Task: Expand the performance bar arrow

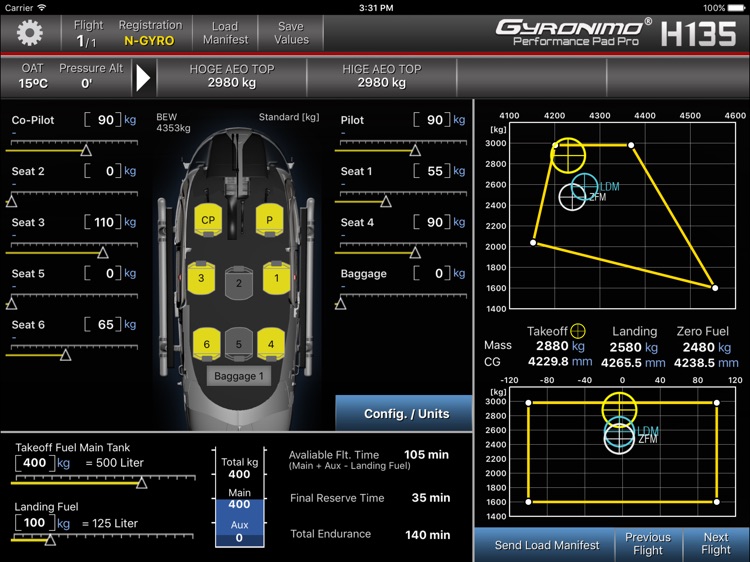Action: pos(144,77)
